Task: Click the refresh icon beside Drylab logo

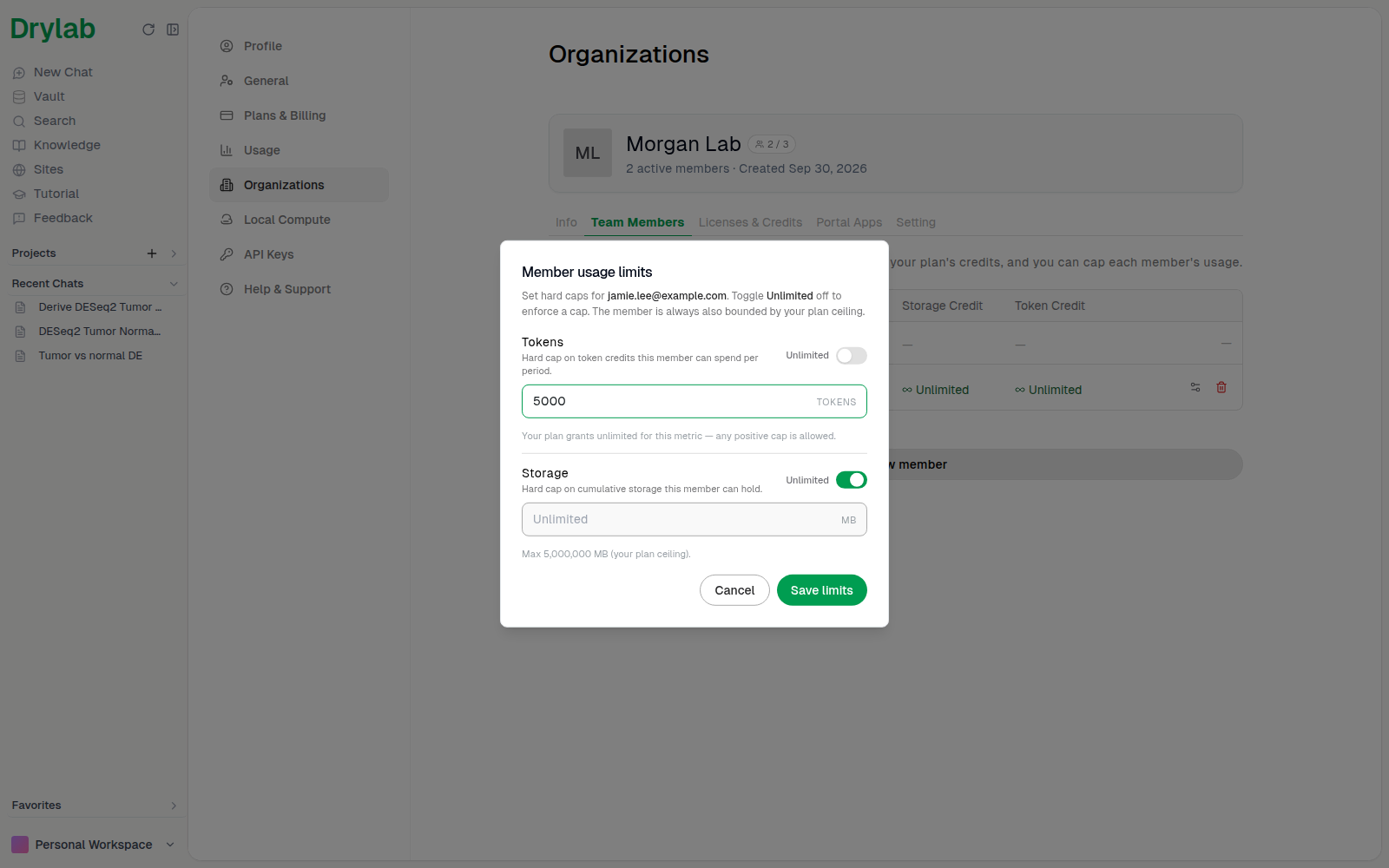Action: (x=148, y=30)
